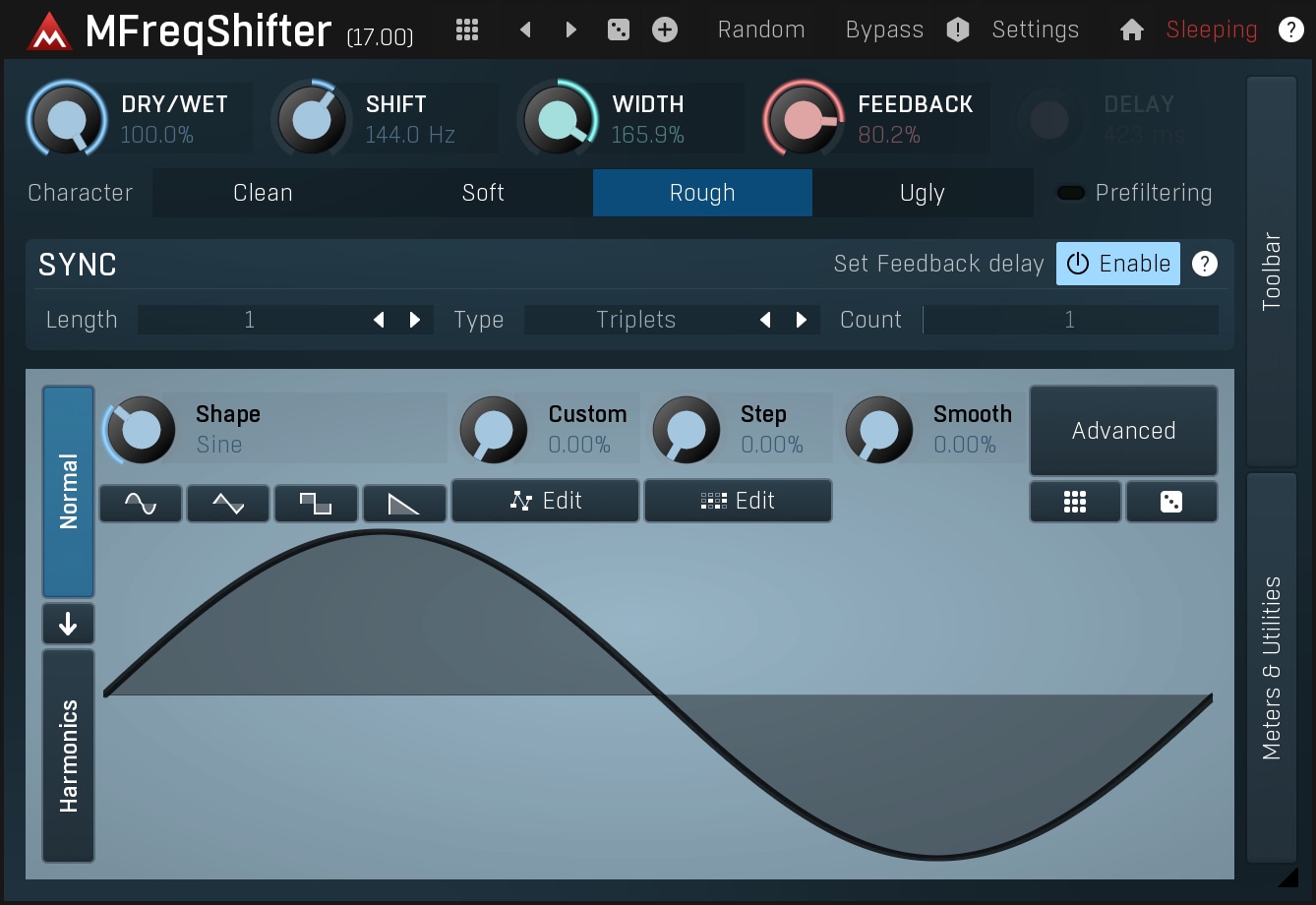The height and width of the screenshot is (905, 1316).
Task: Select the Ugly character tab
Action: 922,193
